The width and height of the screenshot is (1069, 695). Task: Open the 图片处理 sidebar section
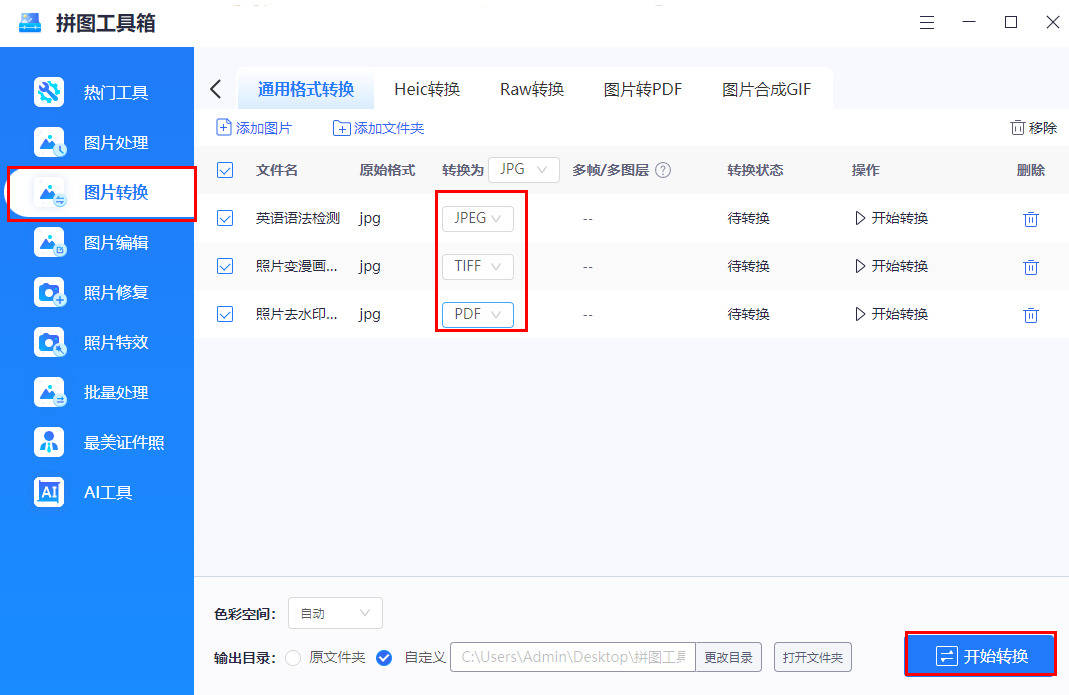(95, 143)
